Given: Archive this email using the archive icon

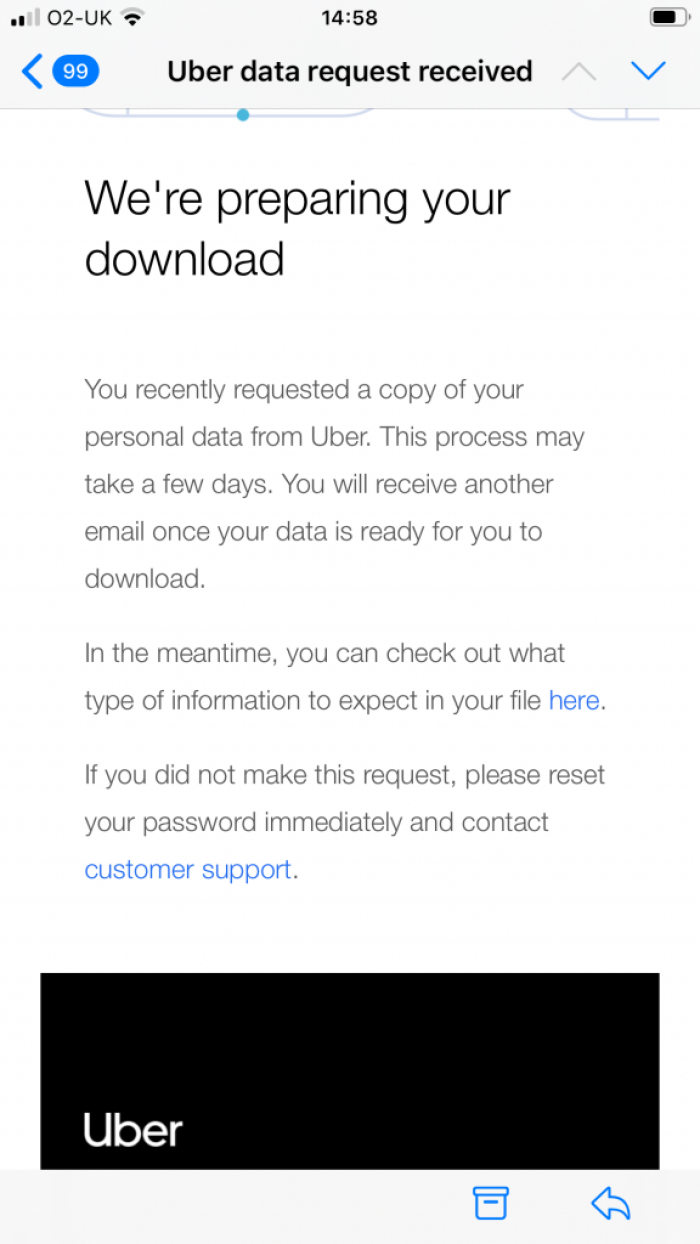Looking at the screenshot, I should pos(489,1203).
